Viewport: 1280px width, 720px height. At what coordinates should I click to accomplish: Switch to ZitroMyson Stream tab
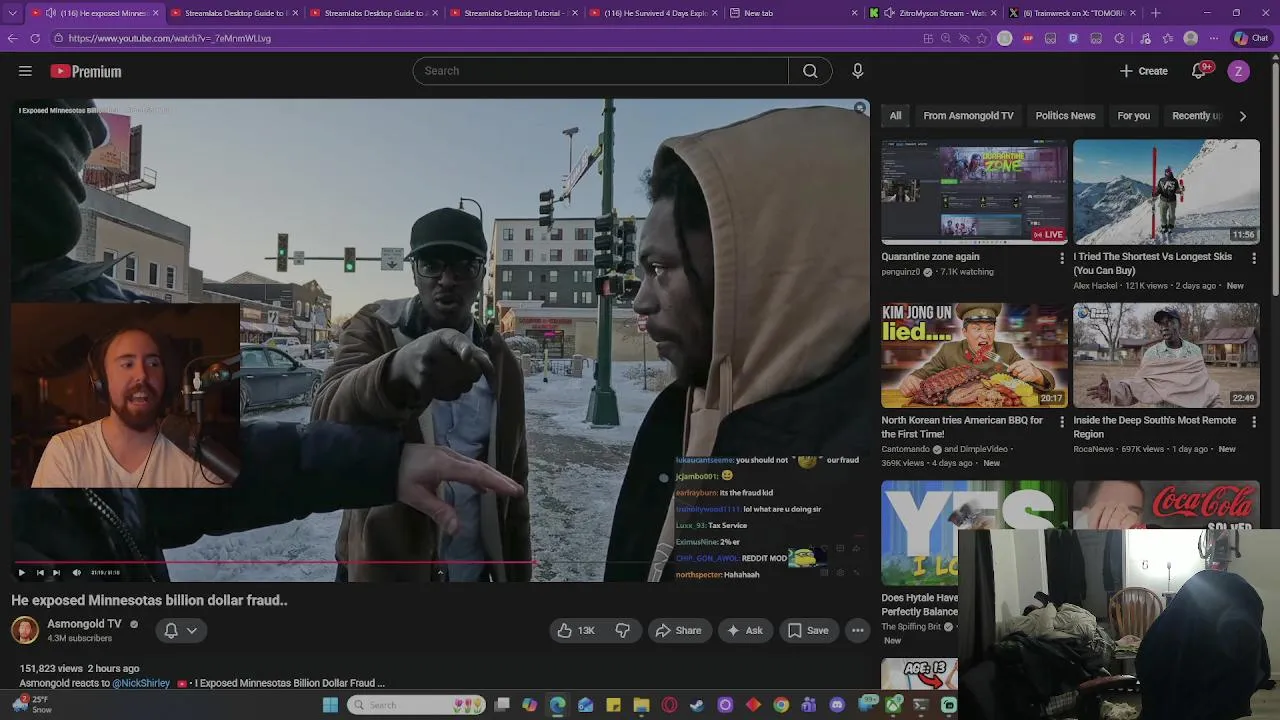pos(932,13)
